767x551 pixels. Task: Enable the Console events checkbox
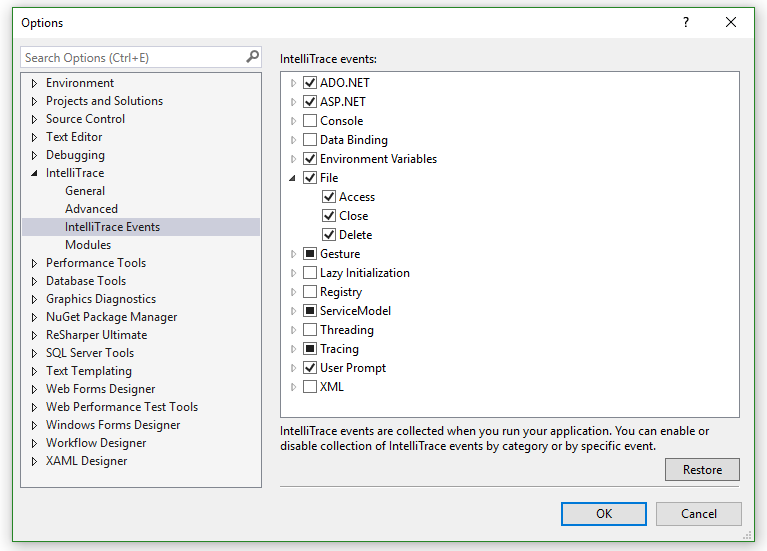(310, 121)
